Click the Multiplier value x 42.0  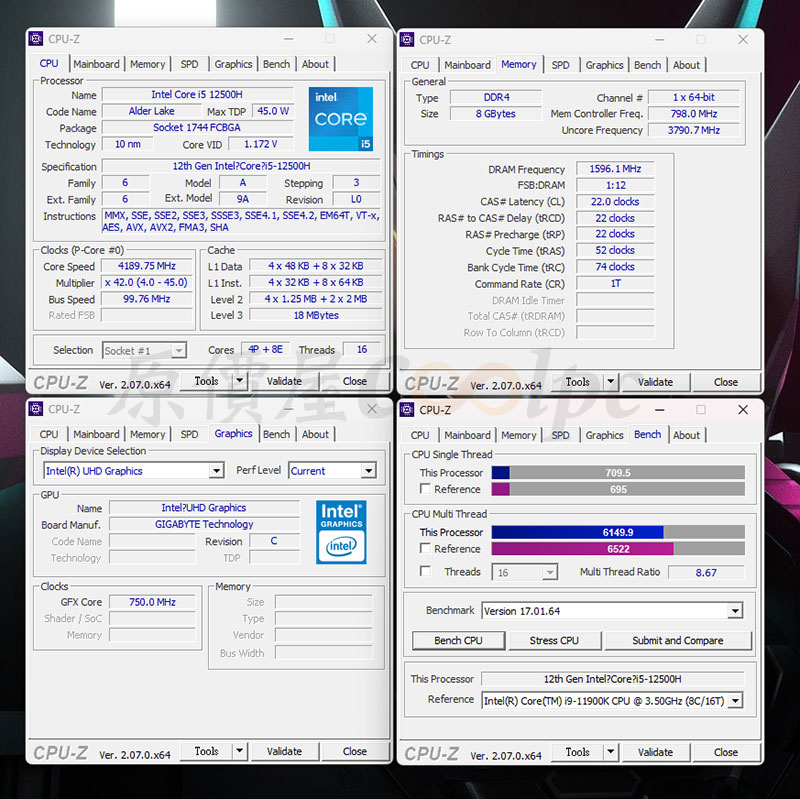point(146,282)
